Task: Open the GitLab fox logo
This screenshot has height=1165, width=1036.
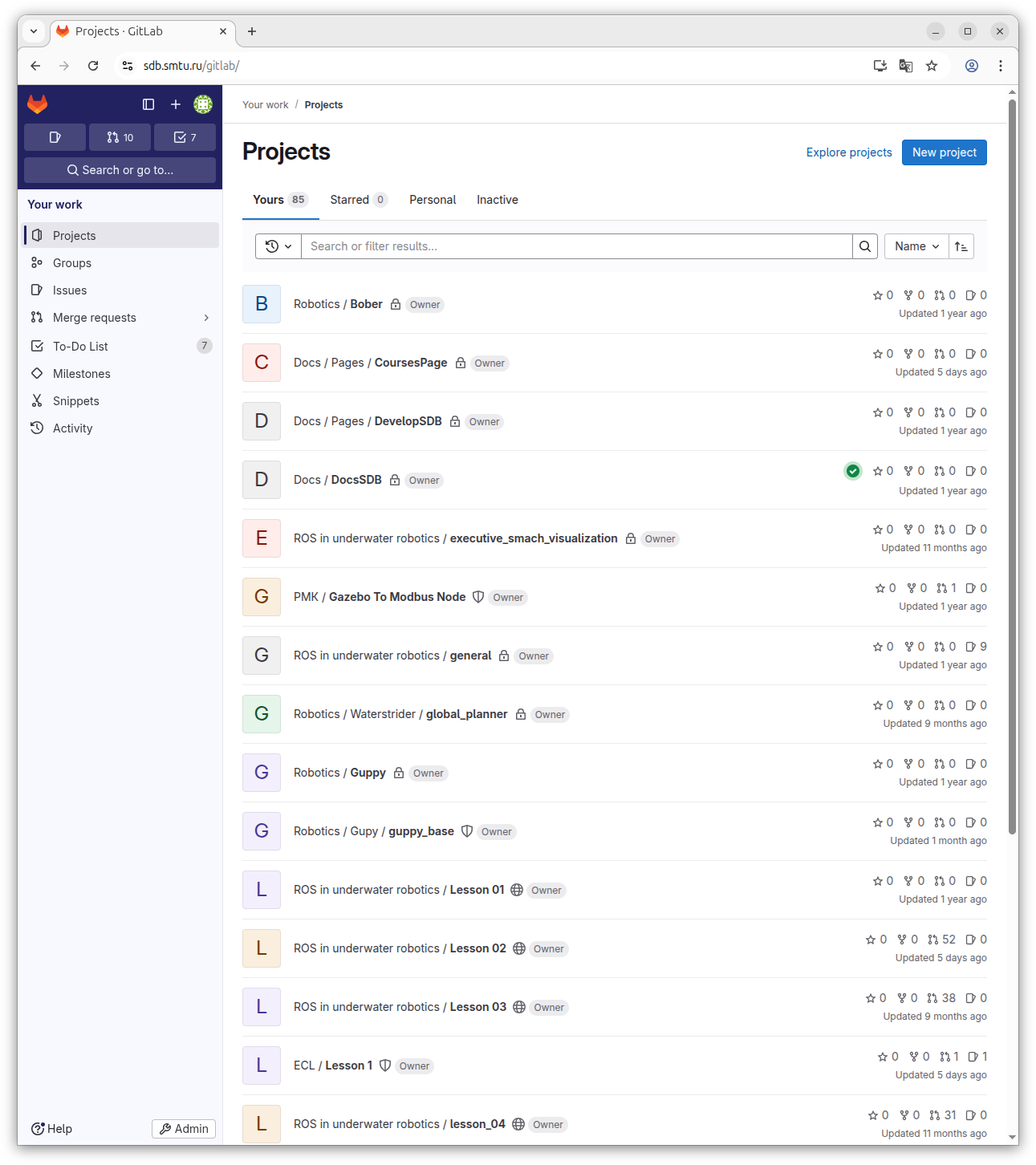Action: tap(38, 104)
